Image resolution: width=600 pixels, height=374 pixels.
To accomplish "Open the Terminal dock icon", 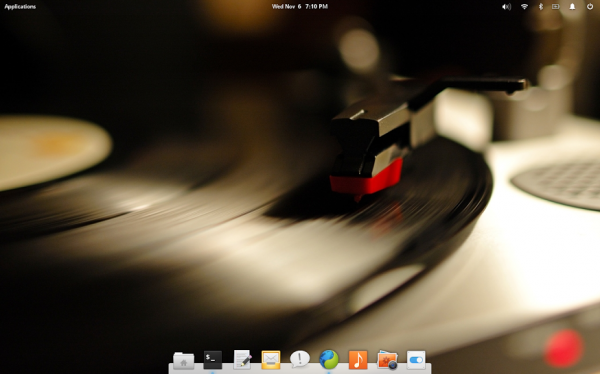I will pyautogui.click(x=213, y=359).
